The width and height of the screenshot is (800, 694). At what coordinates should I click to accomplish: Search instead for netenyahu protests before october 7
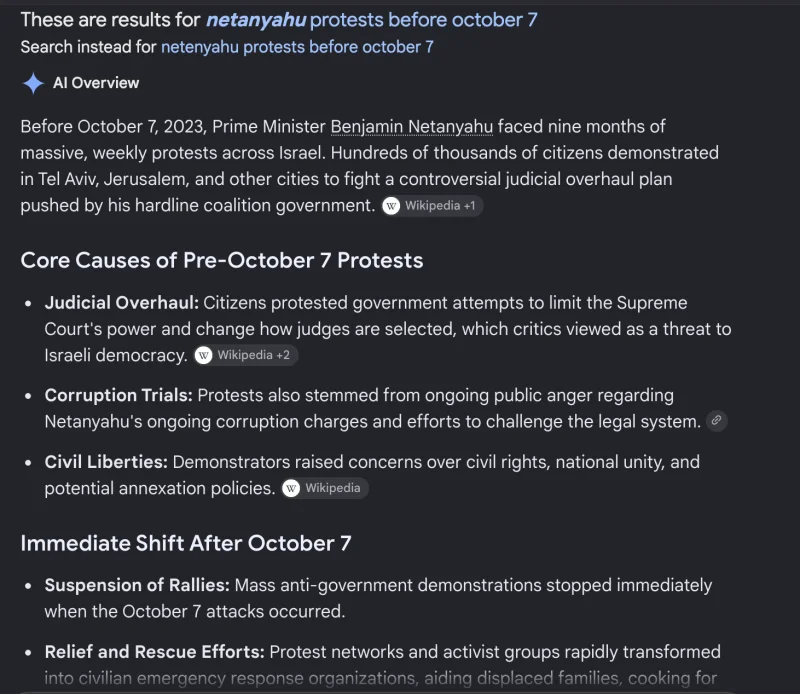pos(297,47)
